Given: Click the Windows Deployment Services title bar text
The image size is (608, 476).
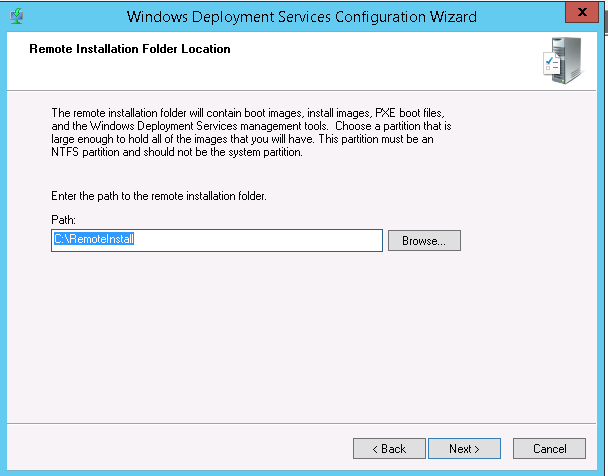Looking at the screenshot, I should 302,17.
